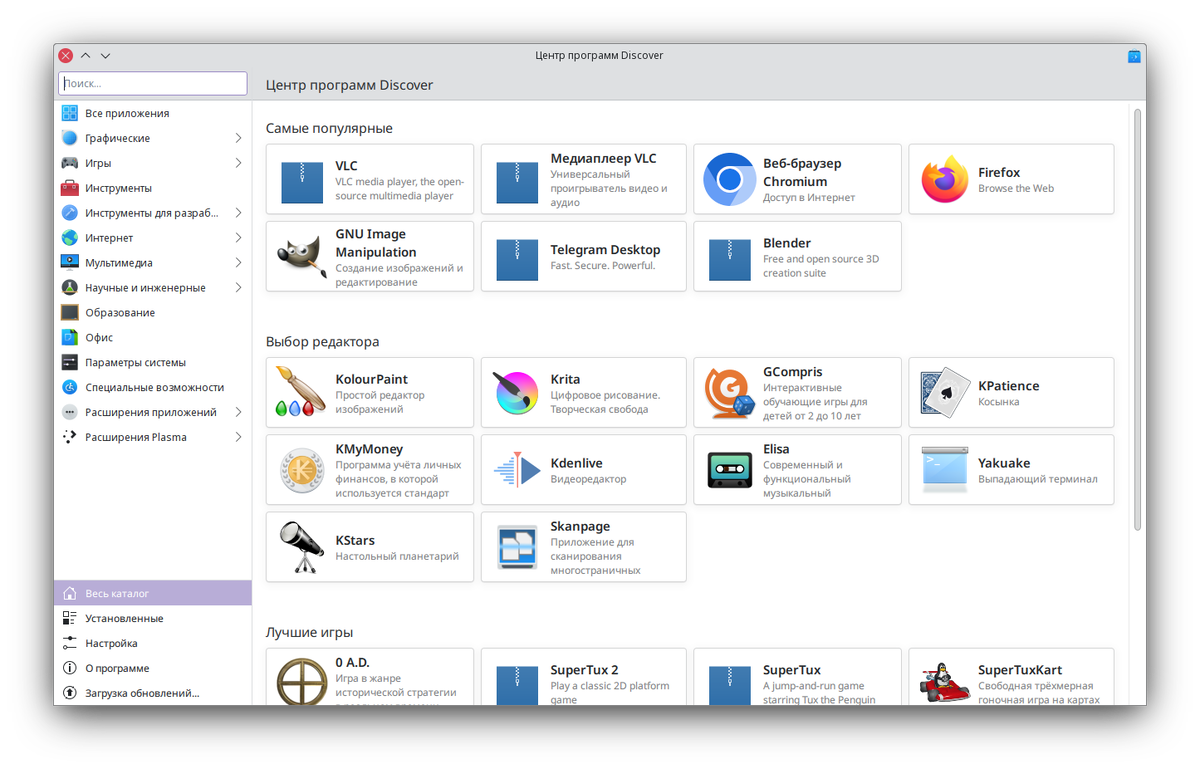Click Выпадающий терминал description text

1038,479
